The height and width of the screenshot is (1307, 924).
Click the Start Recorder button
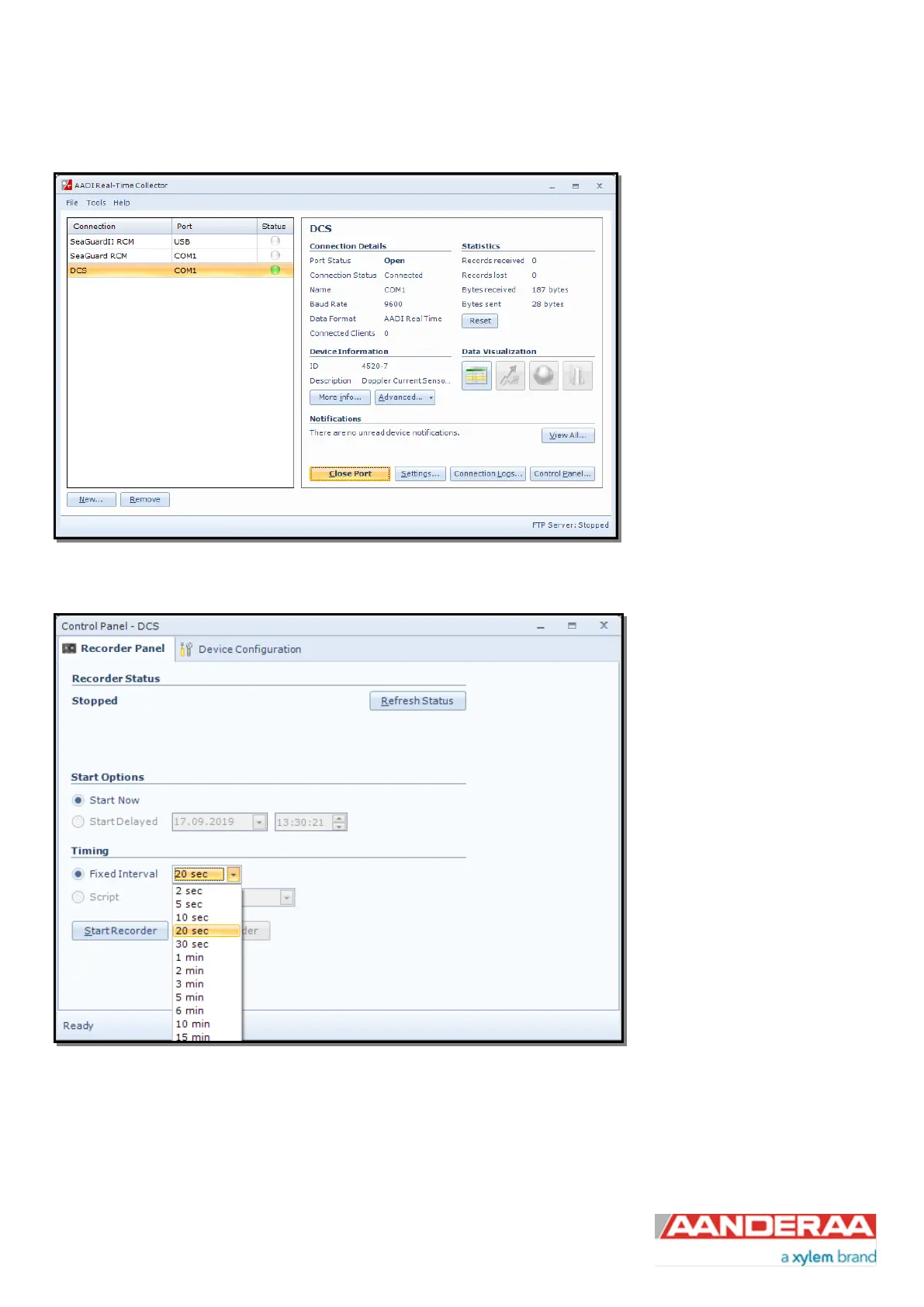(x=120, y=931)
